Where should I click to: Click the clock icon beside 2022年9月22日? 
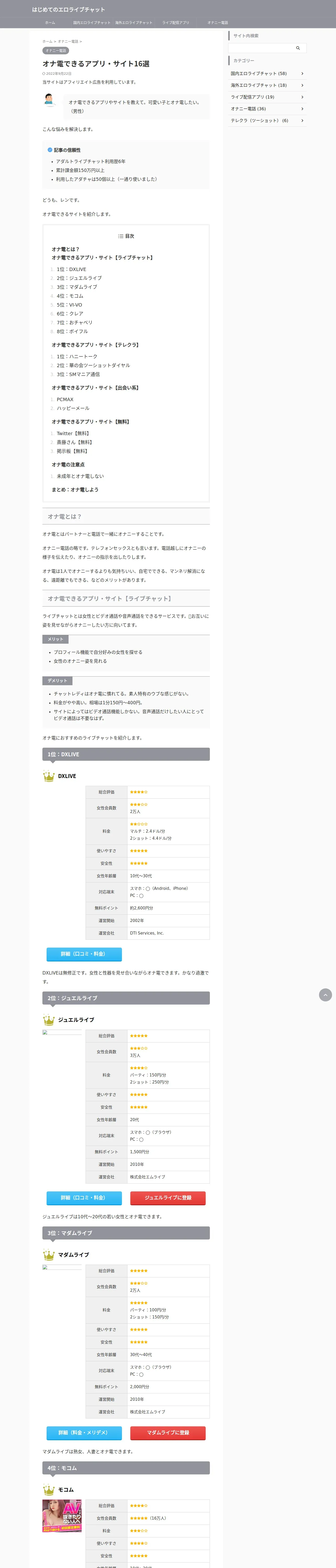pyautogui.click(x=44, y=74)
